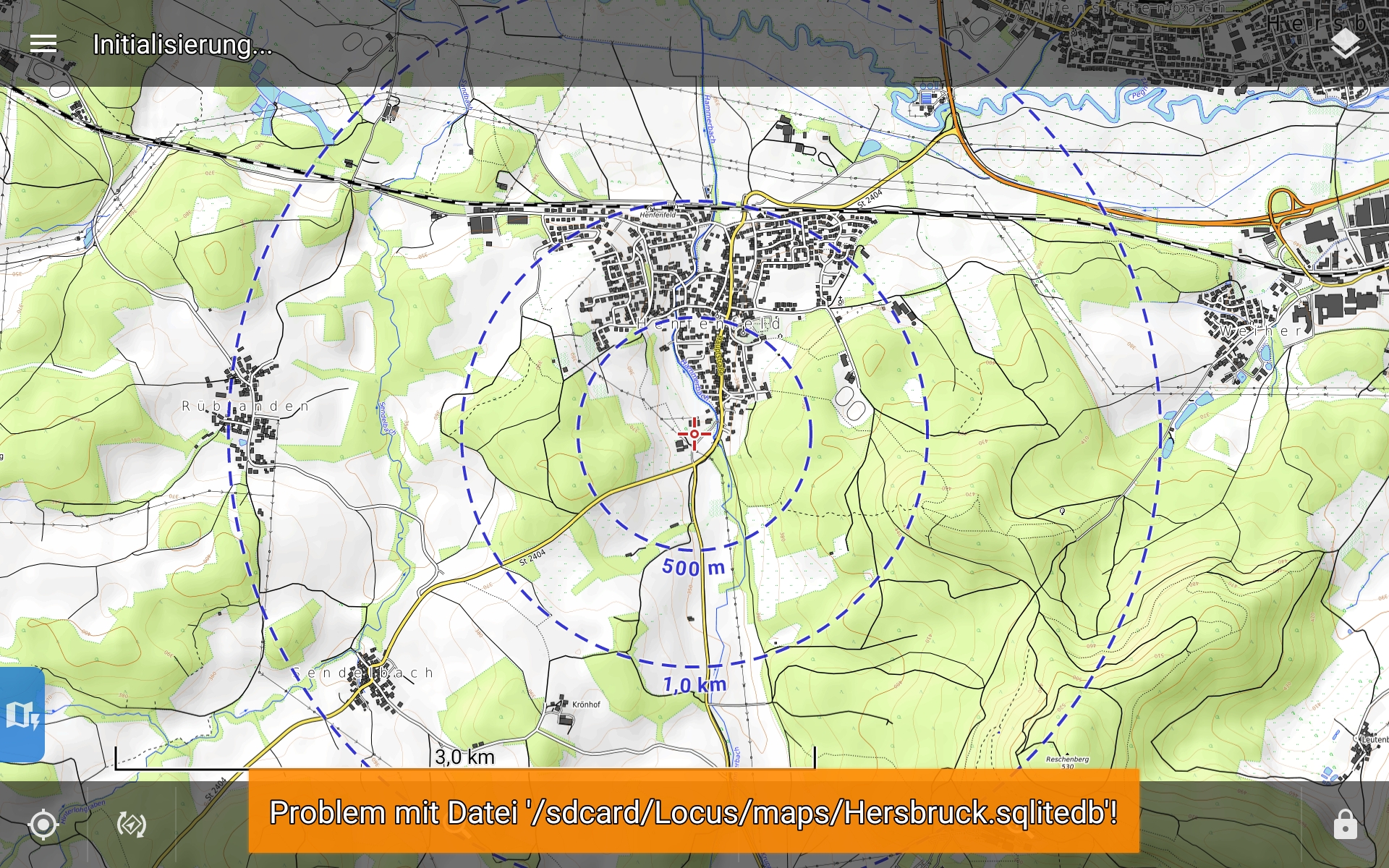This screenshot has height=868, width=1389.
Task: Toggle the screen lock padlock icon
Action: click(1345, 825)
